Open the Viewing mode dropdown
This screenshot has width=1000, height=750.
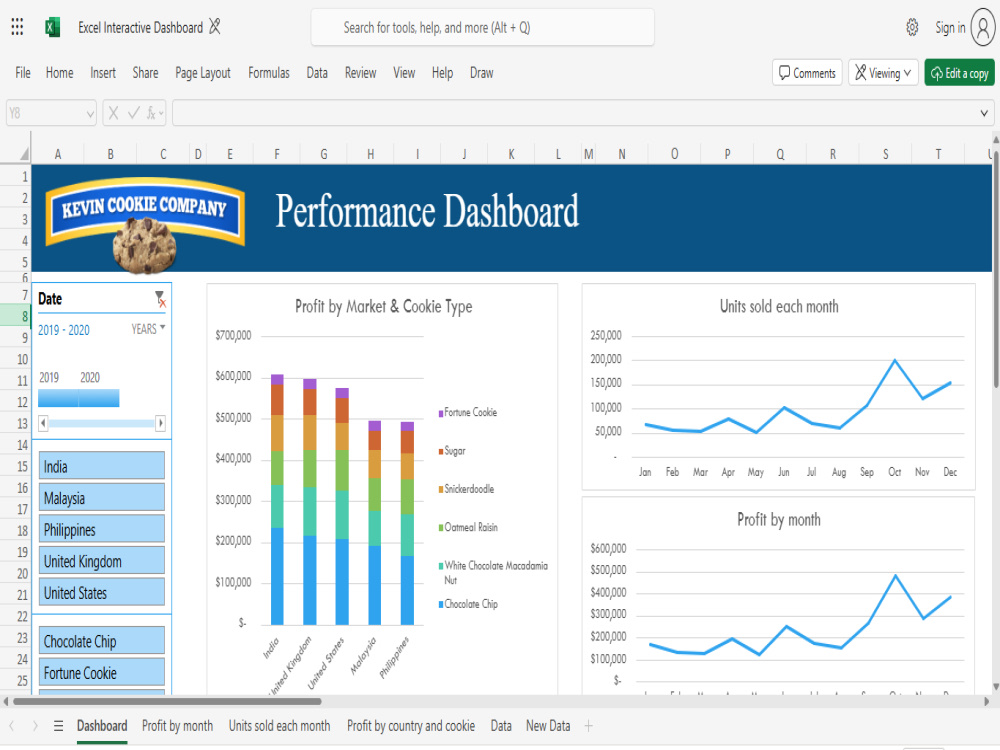(x=883, y=73)
